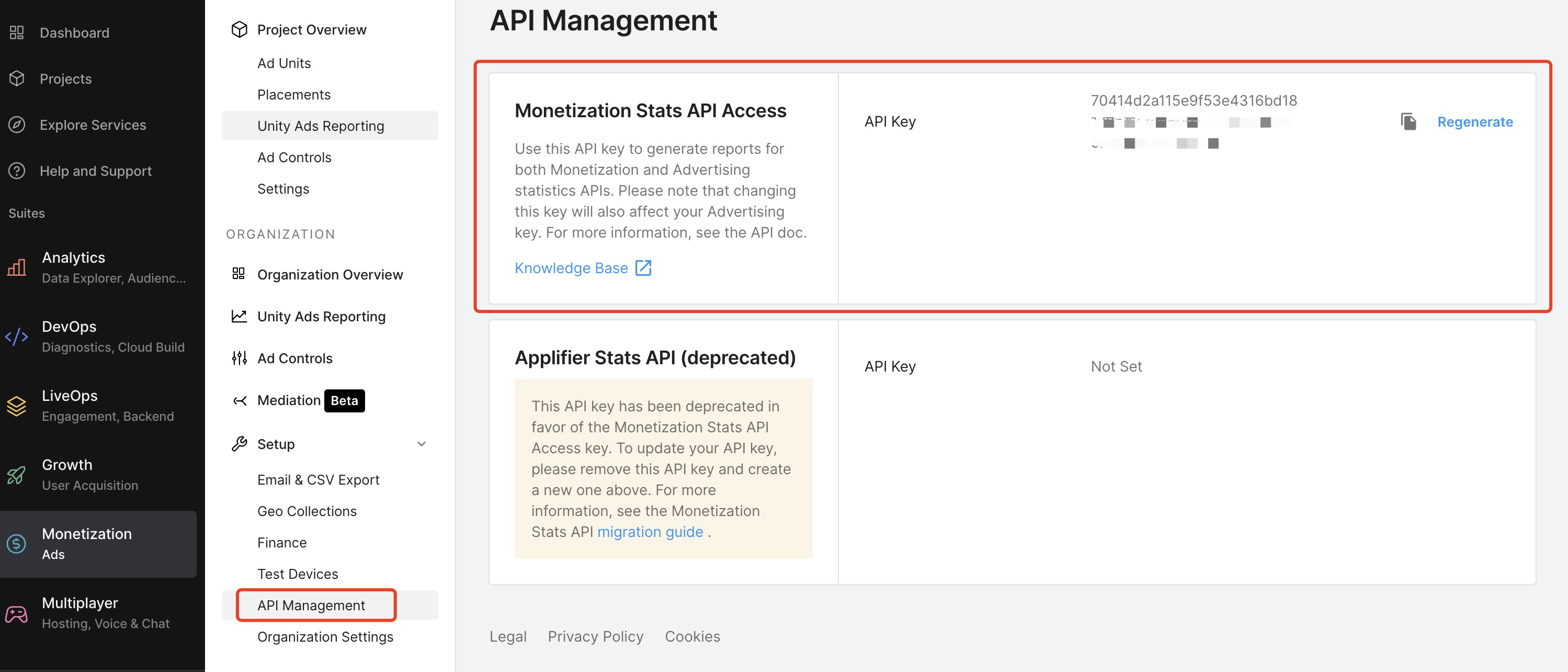Image resolution: width=1568 pixels, height=672 pixels.
Task: Click the Applifier Stats API (deprecated) heading
Action: pos(655,357)
